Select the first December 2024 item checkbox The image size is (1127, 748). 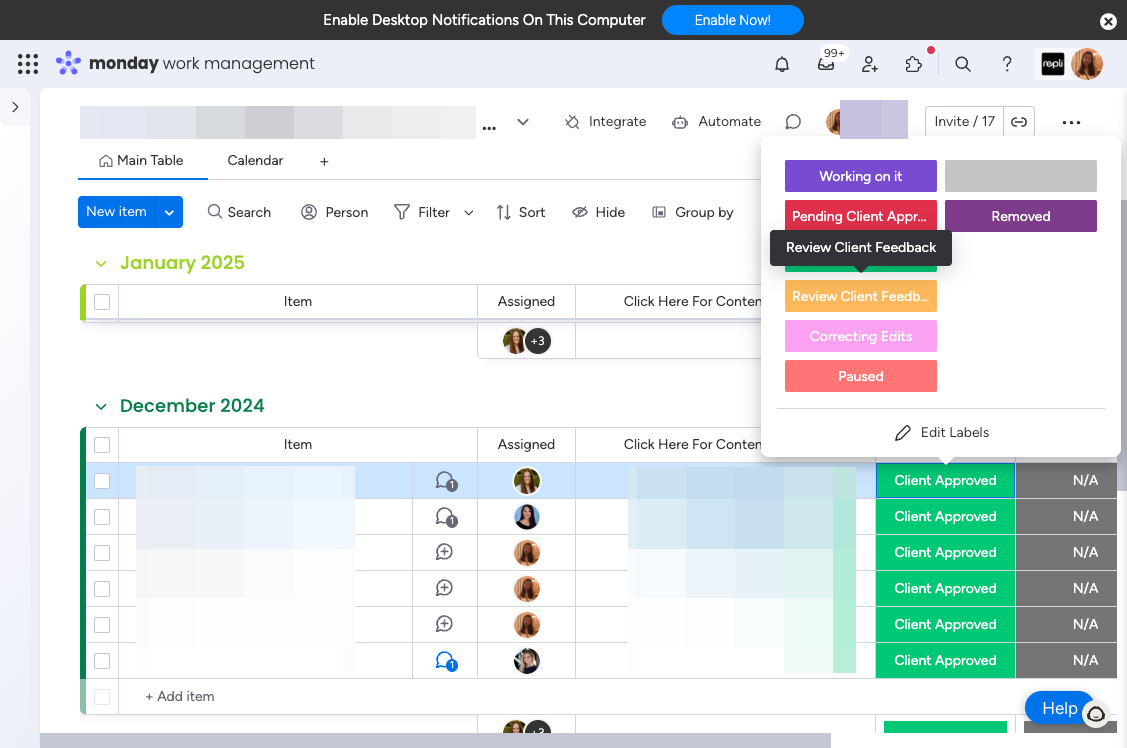pyautogui.click(x=102, y=481)
